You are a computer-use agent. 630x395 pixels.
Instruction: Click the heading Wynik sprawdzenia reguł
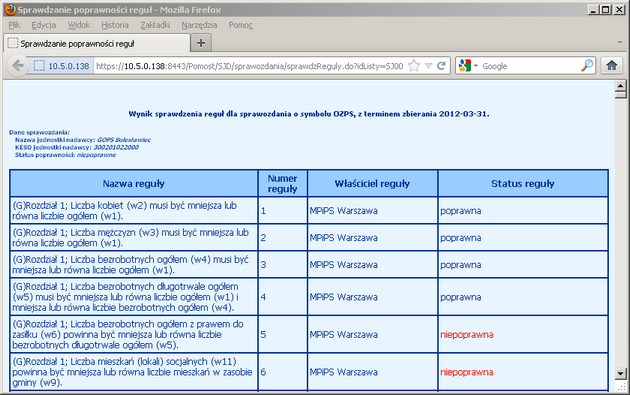[x=309, y=114]
